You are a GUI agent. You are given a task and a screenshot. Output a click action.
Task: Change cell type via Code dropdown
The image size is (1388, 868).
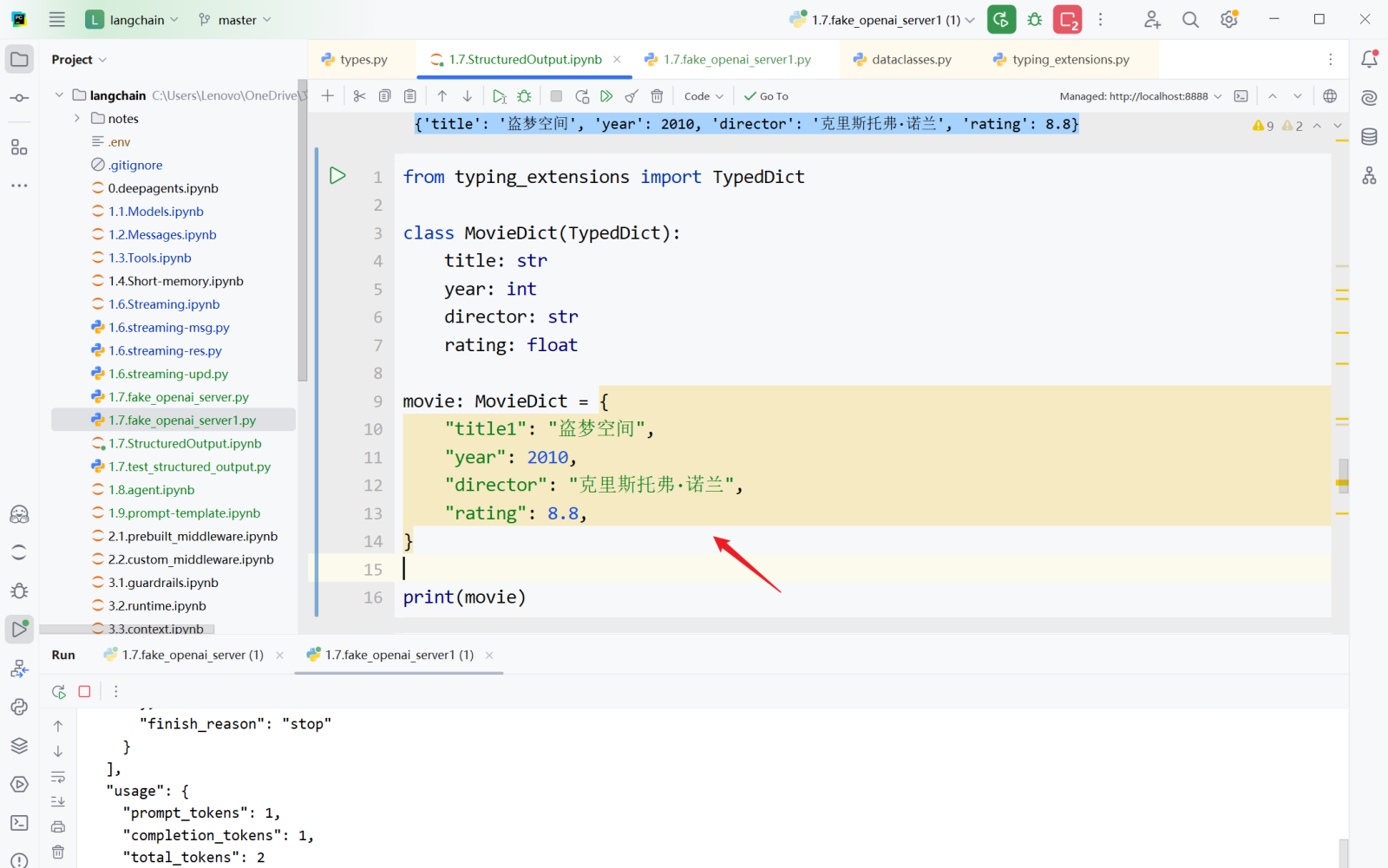(704, 96)
